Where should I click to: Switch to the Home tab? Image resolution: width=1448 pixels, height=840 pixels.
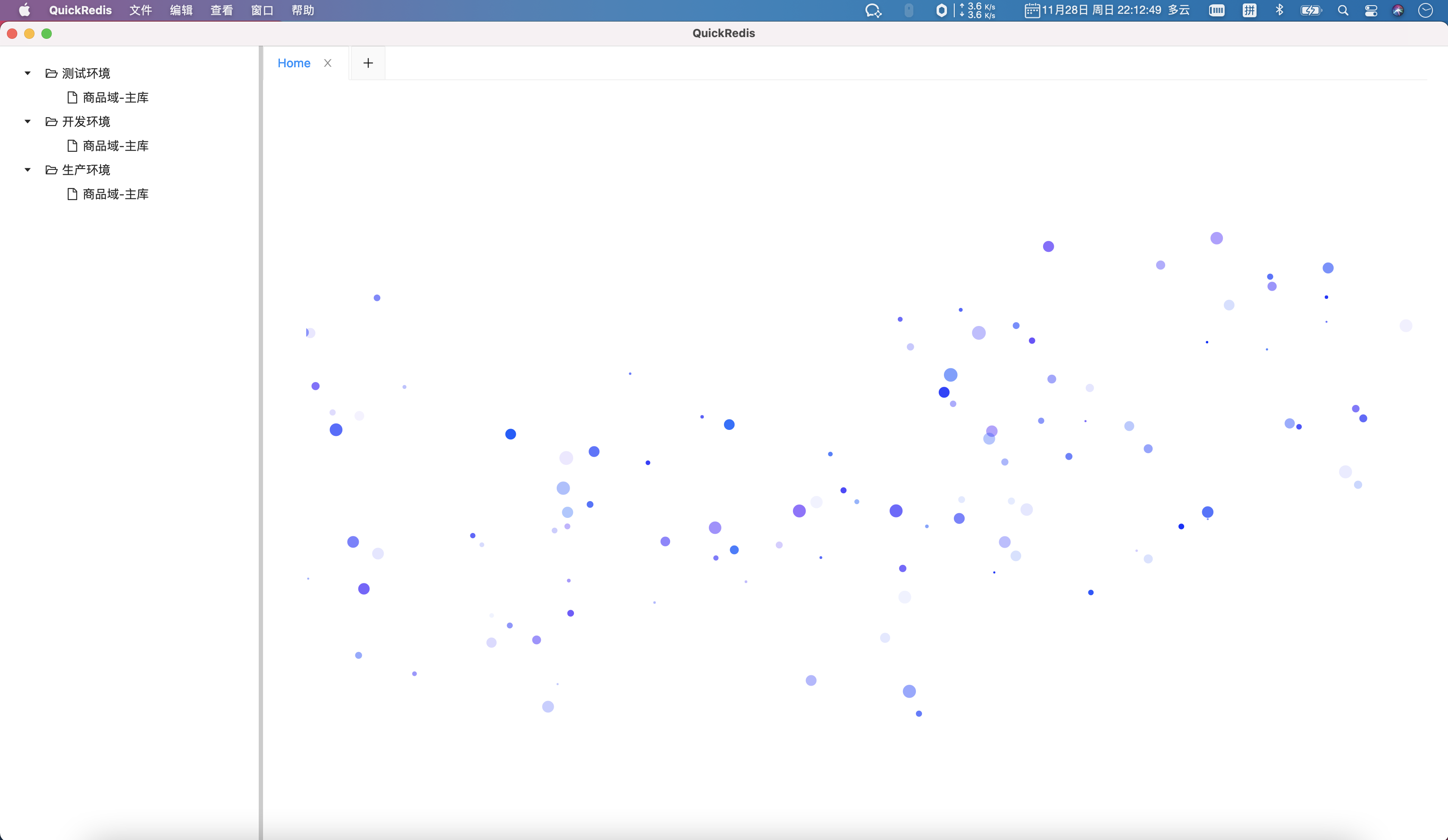point(294,63)
